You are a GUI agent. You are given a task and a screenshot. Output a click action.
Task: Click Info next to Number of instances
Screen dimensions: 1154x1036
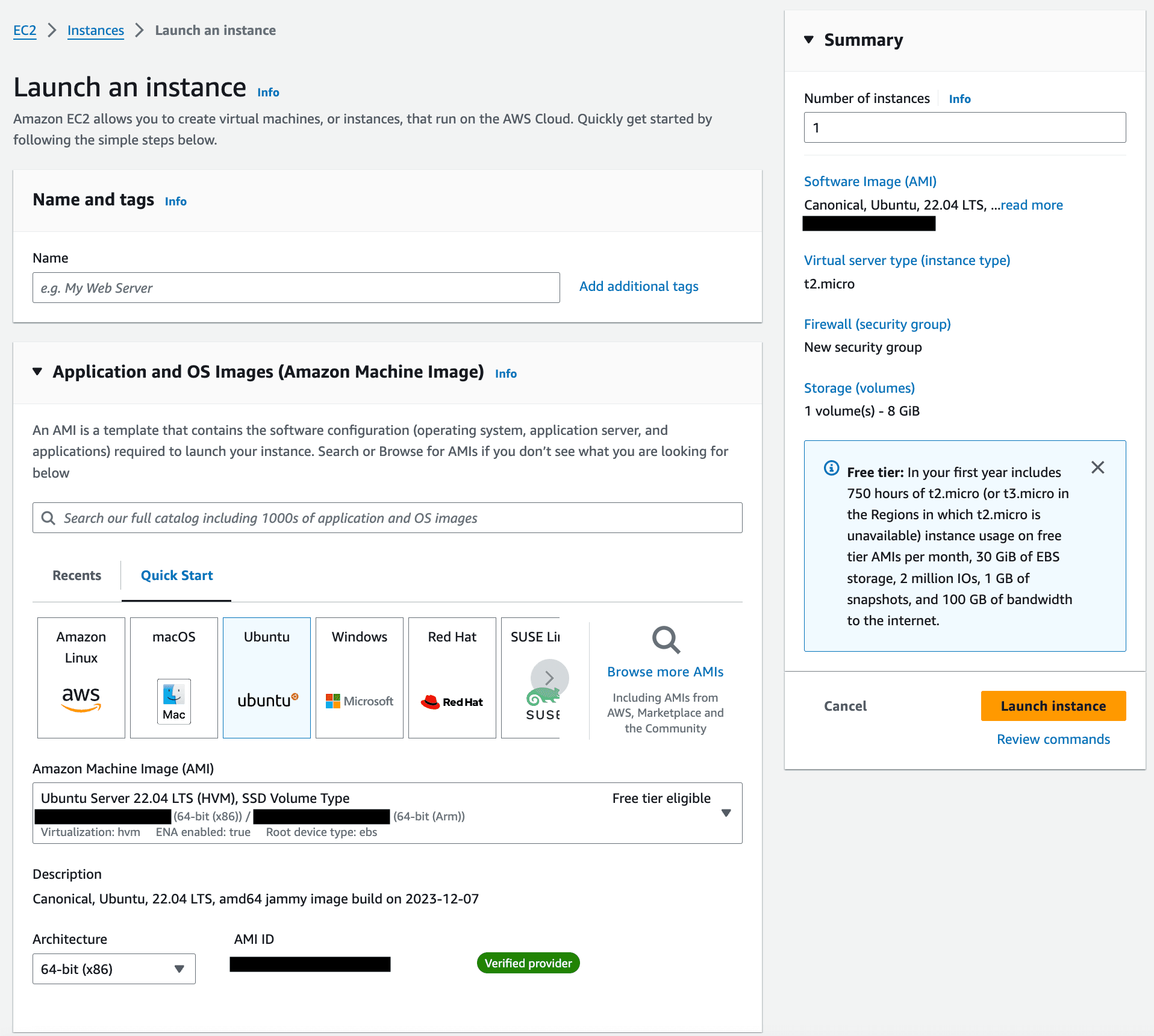tap(960, 99)
